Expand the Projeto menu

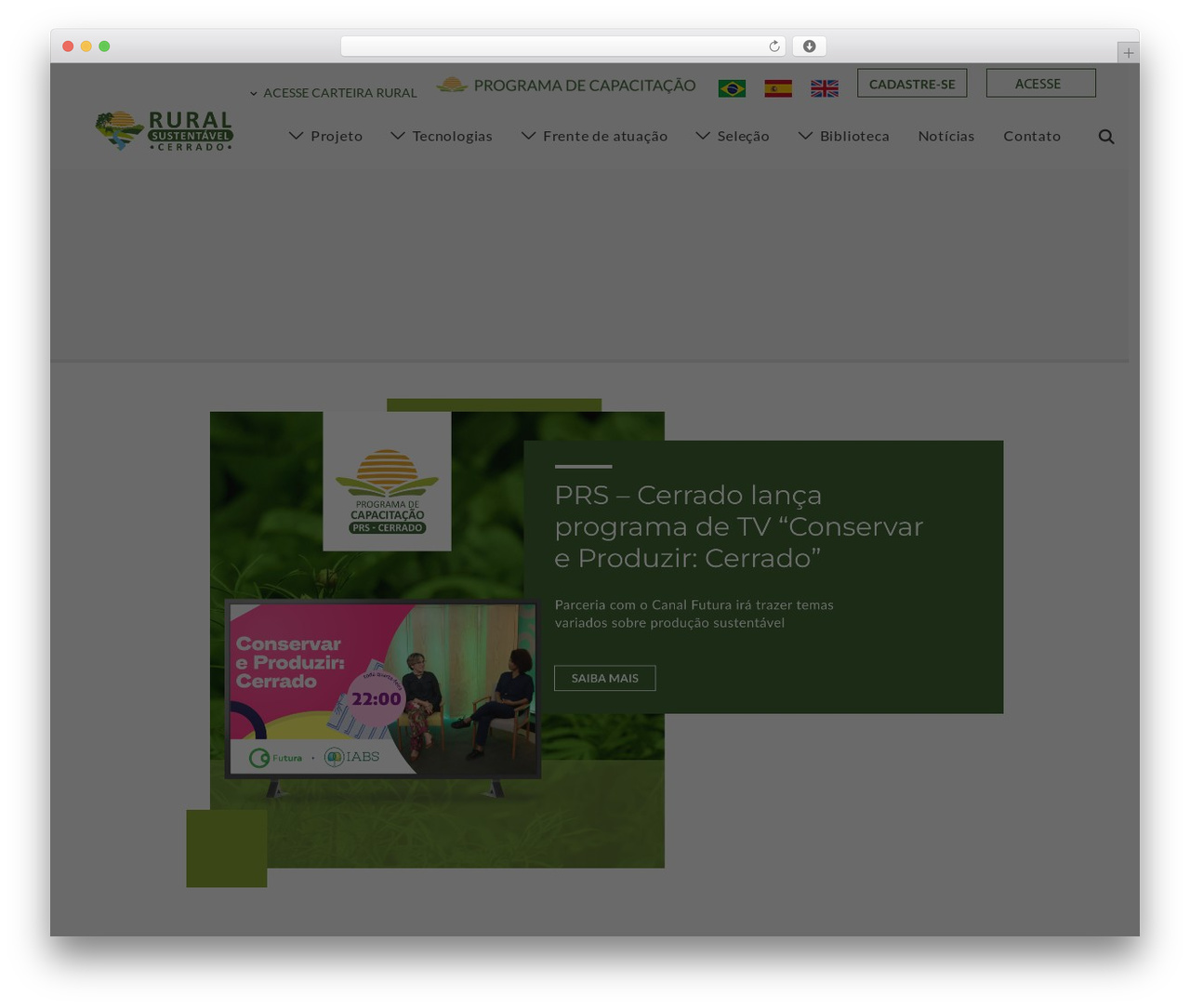(325, 136)
